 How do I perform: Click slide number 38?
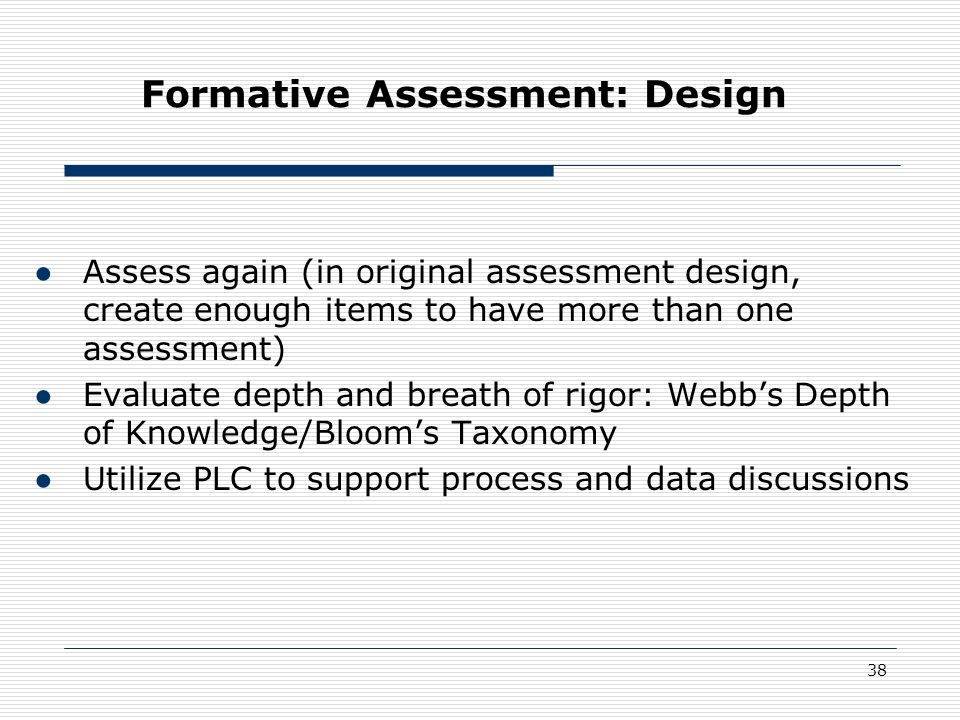click(x=877, y=670)
